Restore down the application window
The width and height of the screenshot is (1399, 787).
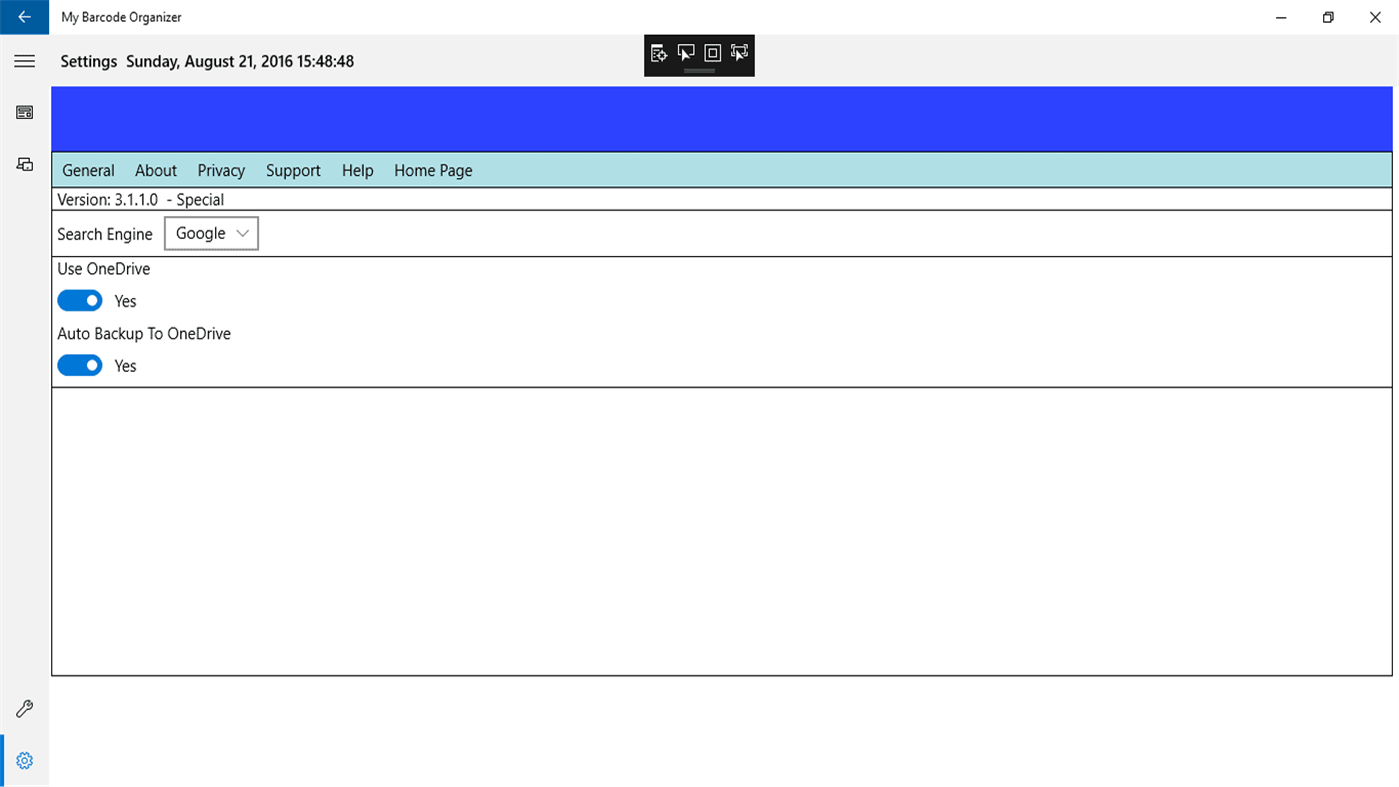coord(1328,17)
